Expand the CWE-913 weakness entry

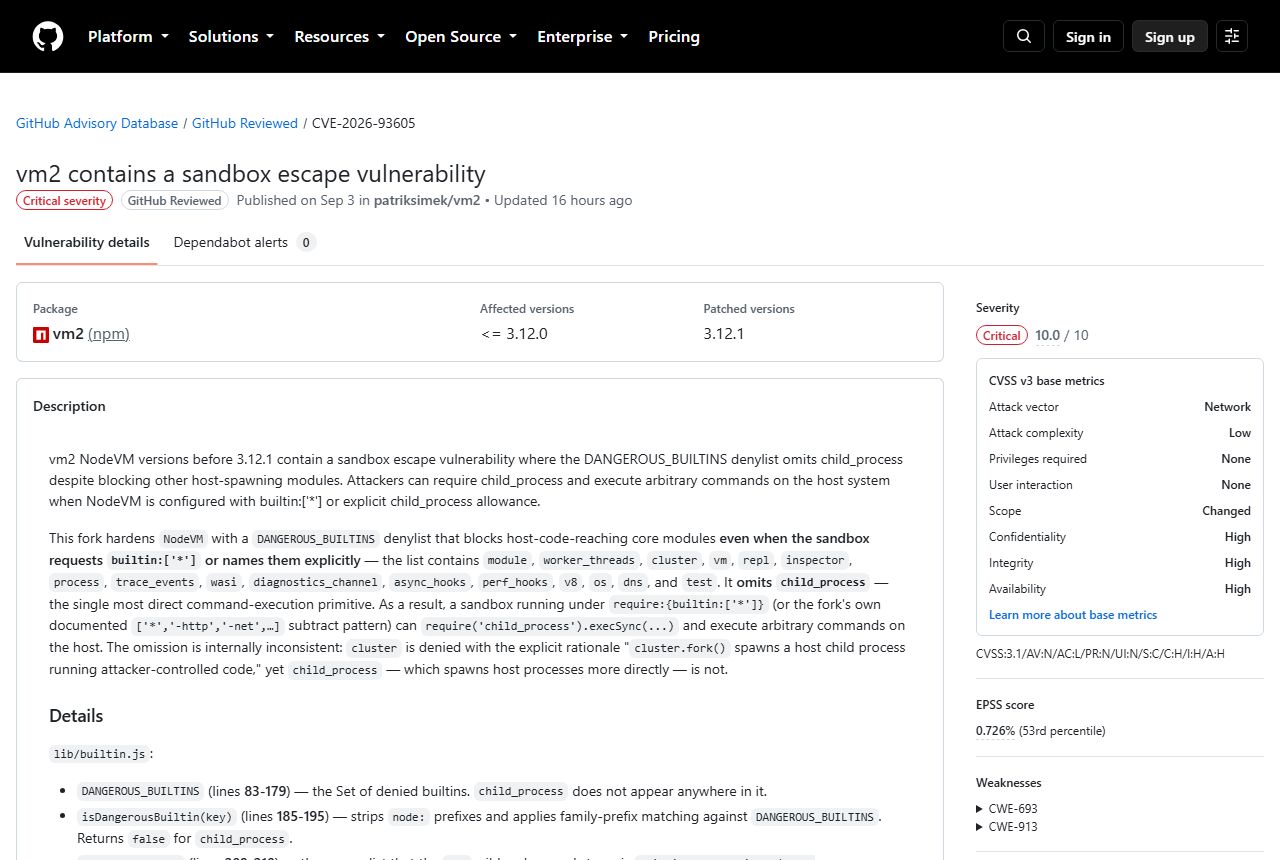(x=1006, y=826)
